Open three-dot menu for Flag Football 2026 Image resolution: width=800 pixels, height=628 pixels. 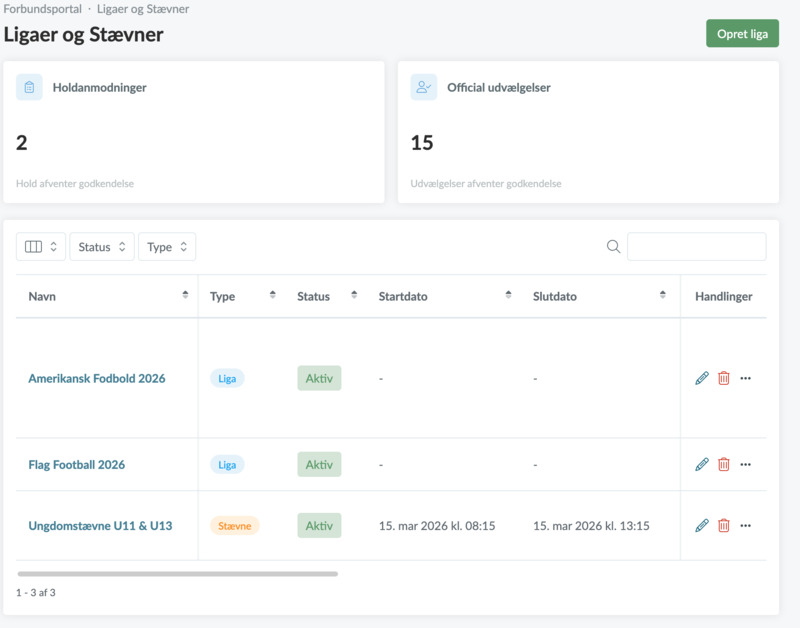(x=745, y=465)
